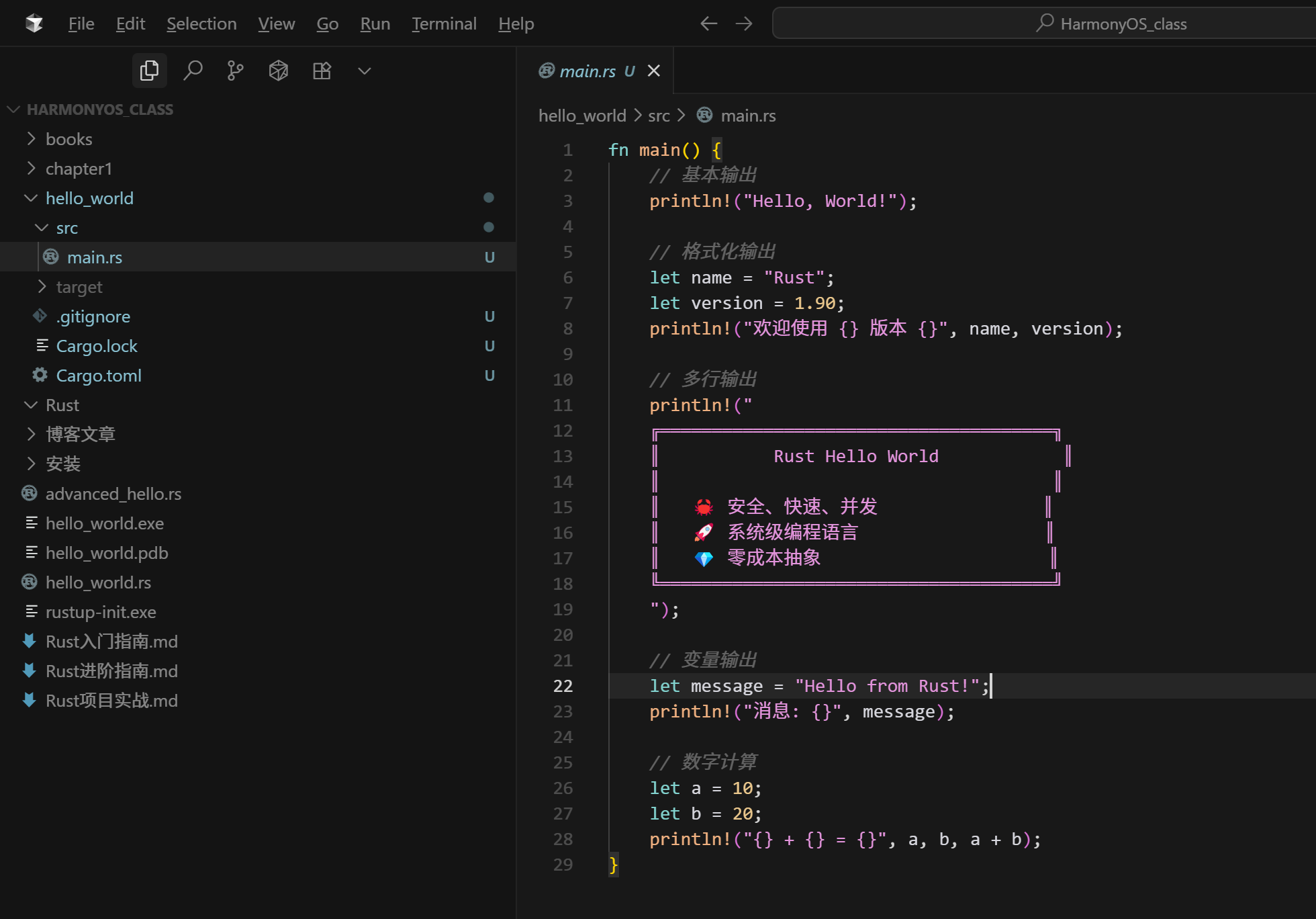Open the Terminal menu
The height and width of the screenshot is (919, 1316).
[x=444, y=24]
